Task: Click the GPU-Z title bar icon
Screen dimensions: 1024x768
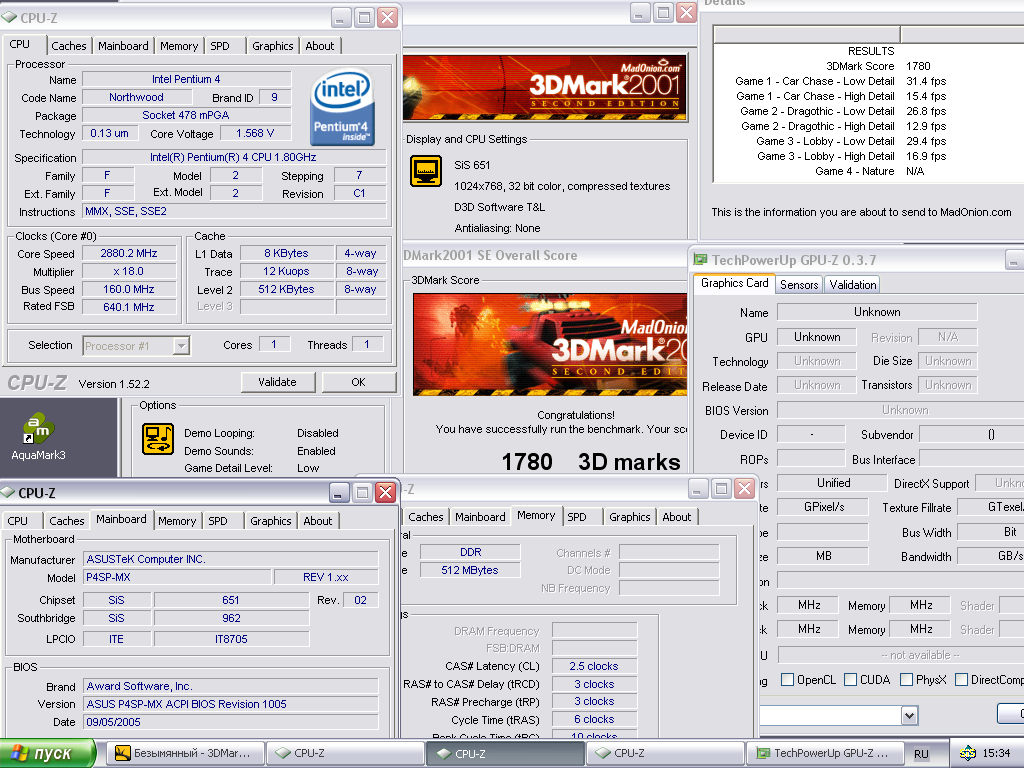Action: click(x=700, y=260)
